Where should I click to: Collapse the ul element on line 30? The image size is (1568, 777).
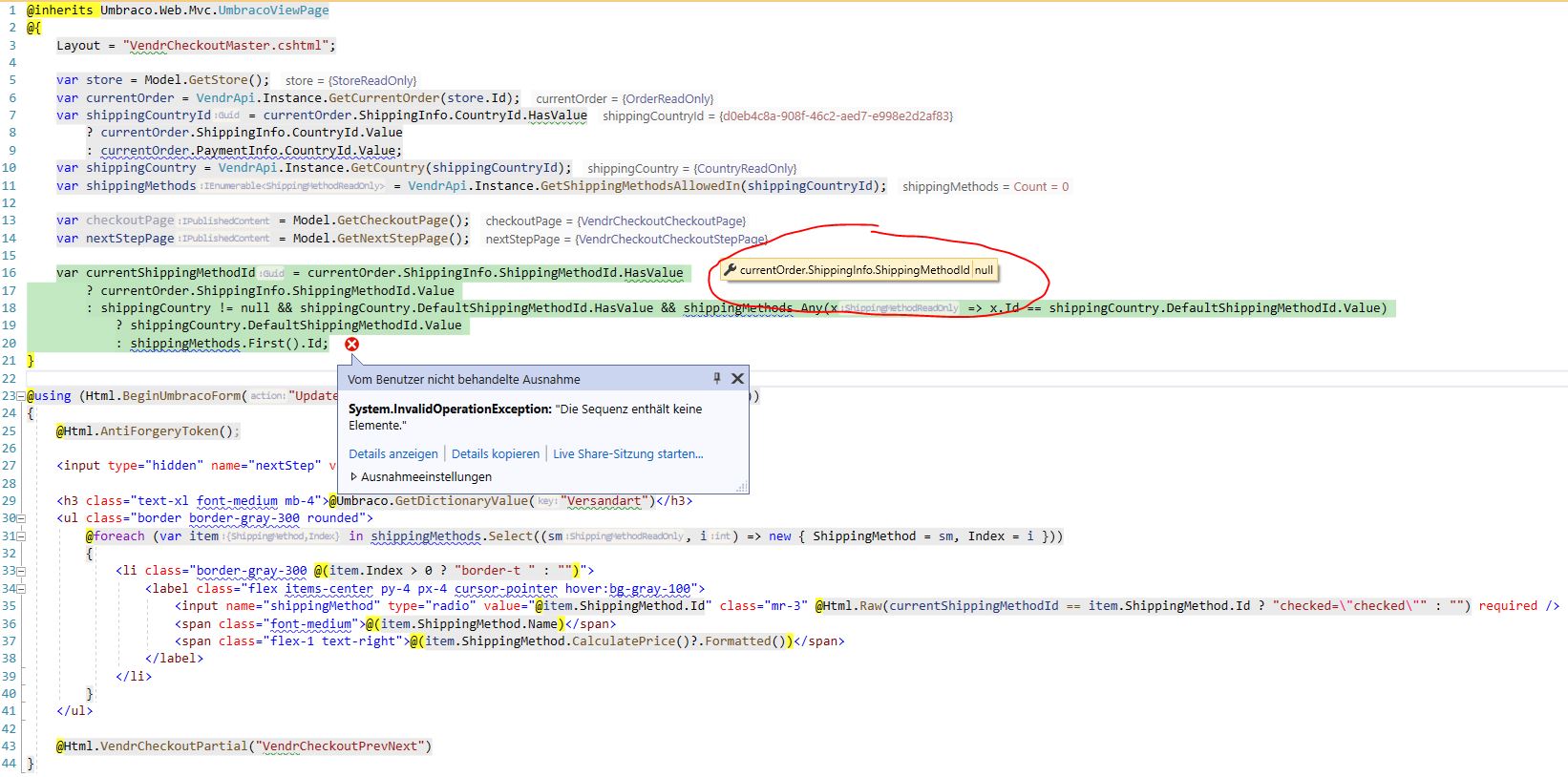(x=21, y=518)
